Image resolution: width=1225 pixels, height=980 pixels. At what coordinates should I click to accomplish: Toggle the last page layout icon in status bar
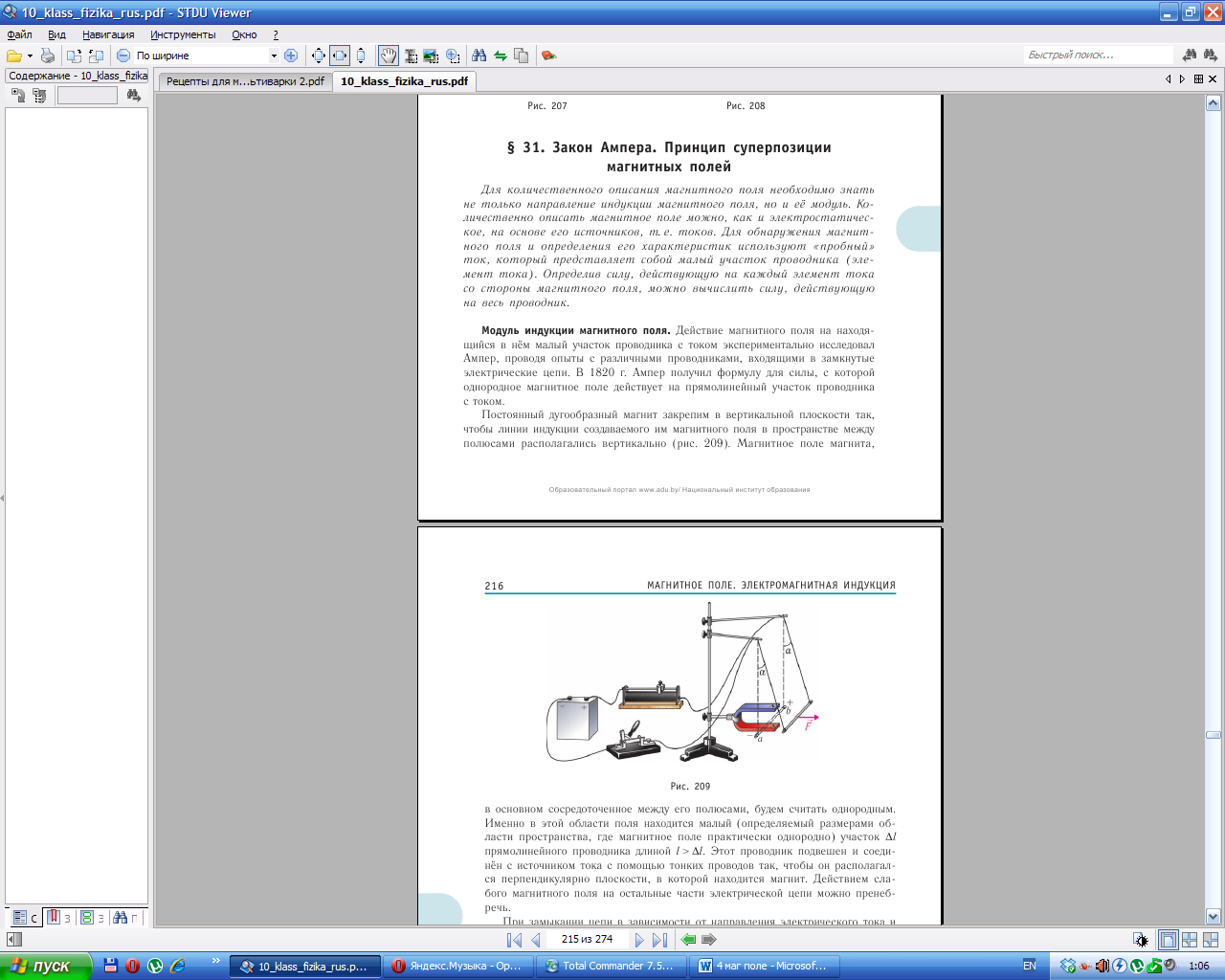click(x=1211, y=940)
